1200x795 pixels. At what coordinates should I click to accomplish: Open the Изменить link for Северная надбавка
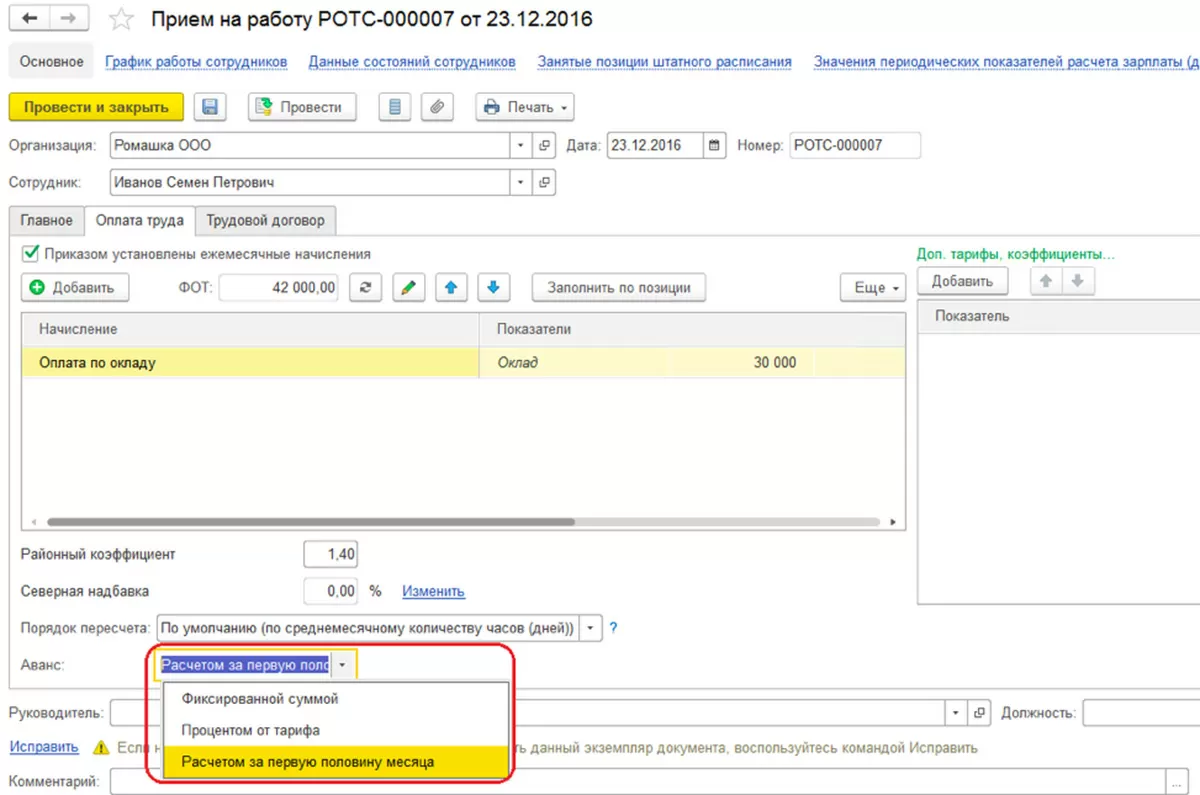[433, 591]
